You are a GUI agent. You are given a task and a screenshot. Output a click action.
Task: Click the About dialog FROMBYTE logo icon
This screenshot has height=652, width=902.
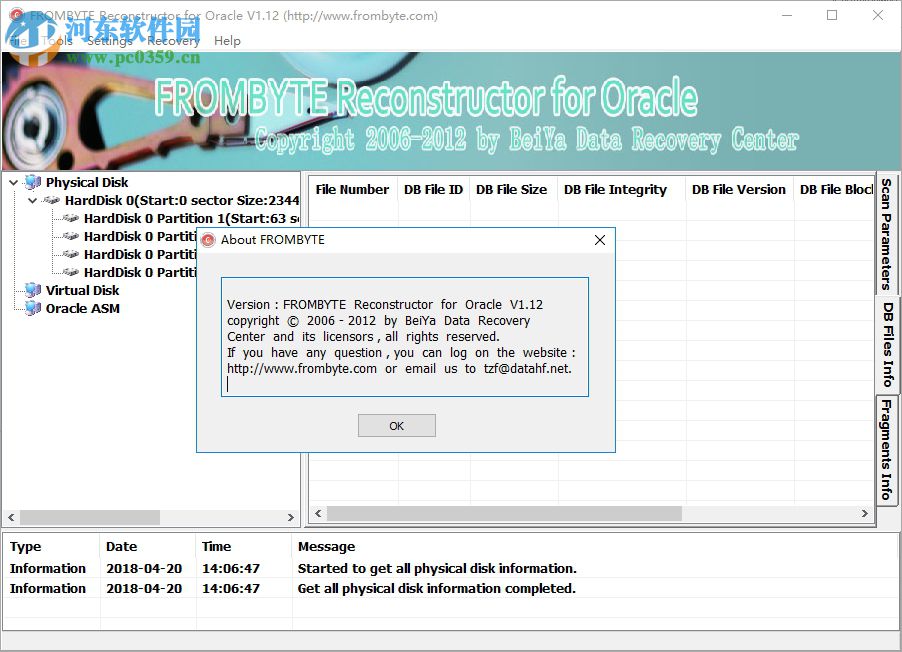point(208,240)
